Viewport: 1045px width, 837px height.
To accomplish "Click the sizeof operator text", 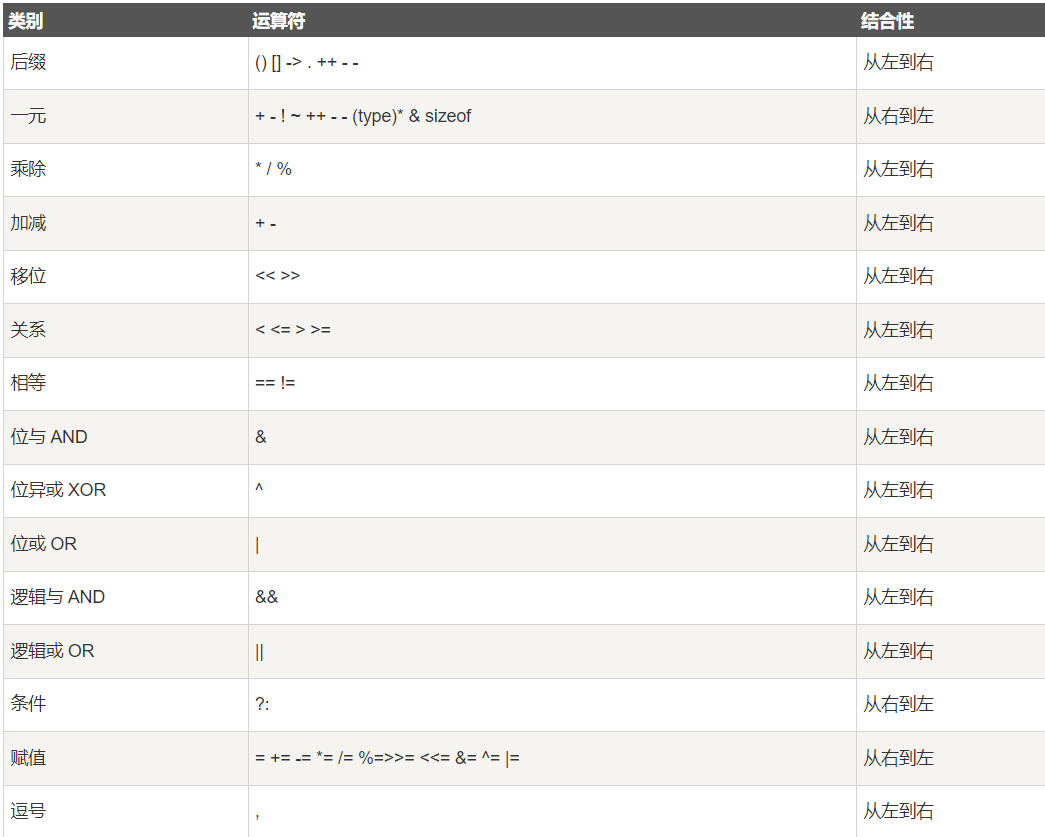I will point(448,116).
